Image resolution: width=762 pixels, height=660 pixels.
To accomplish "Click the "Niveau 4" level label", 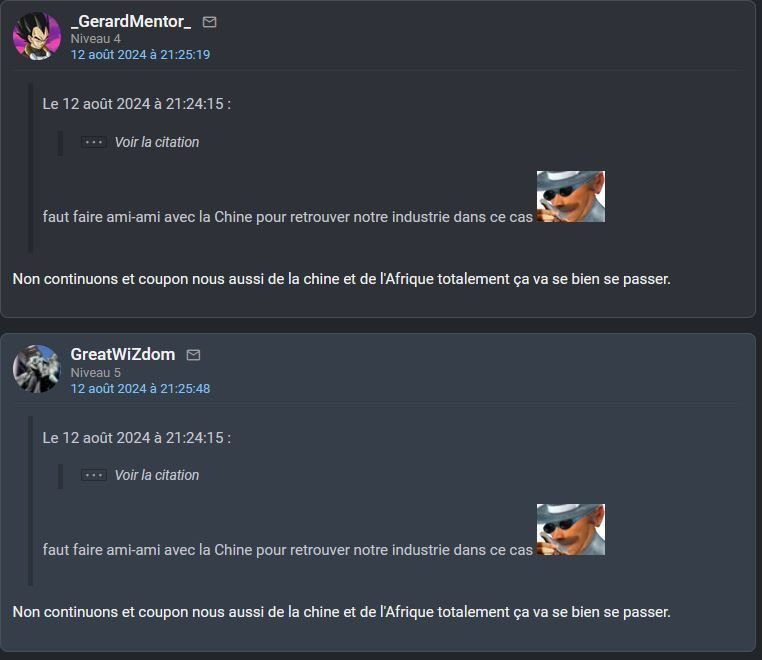I will click(x=96, y=38).
